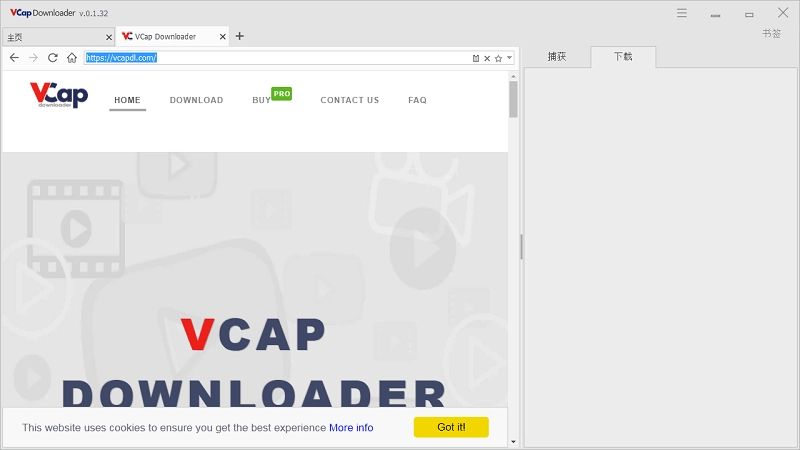Clear the address bar with the X icon

[x=487, y=58]
